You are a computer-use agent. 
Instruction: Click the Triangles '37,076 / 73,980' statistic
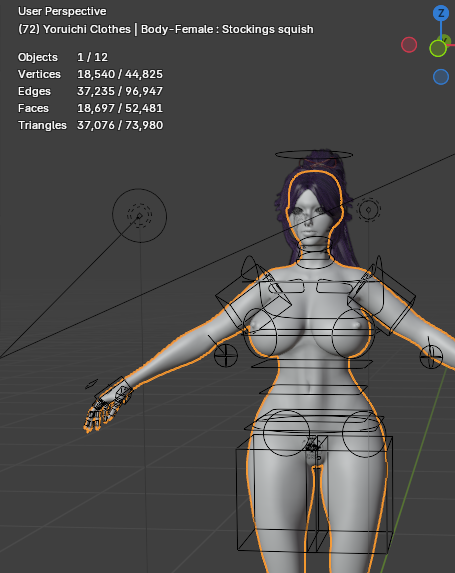120,125
